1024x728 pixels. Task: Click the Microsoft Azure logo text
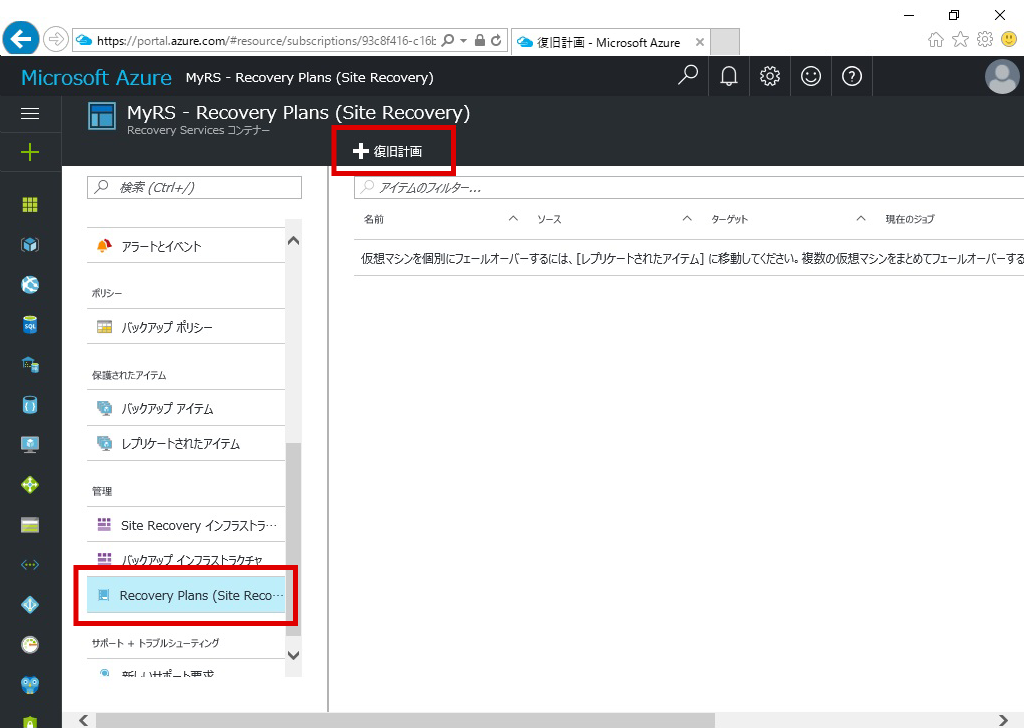pyautogui.click(x=97, y=77)
